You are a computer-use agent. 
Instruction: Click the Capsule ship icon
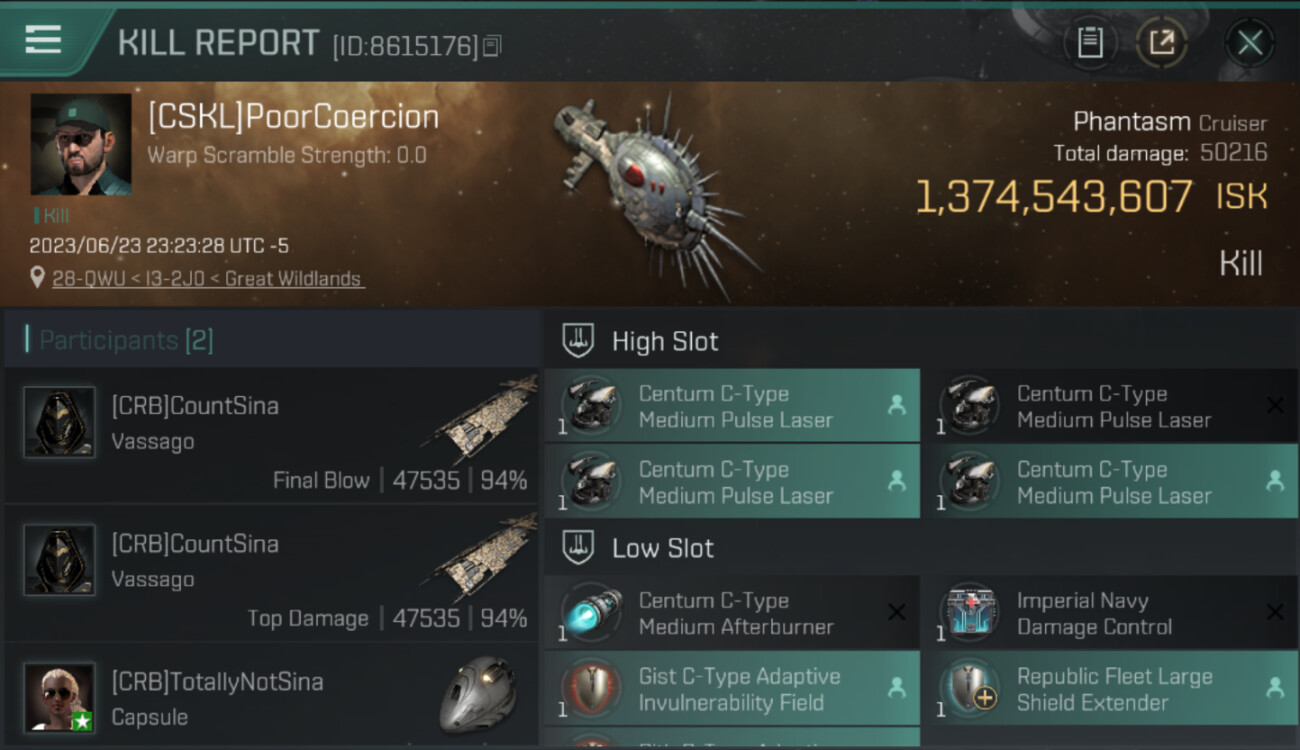(x=478, y=694)
